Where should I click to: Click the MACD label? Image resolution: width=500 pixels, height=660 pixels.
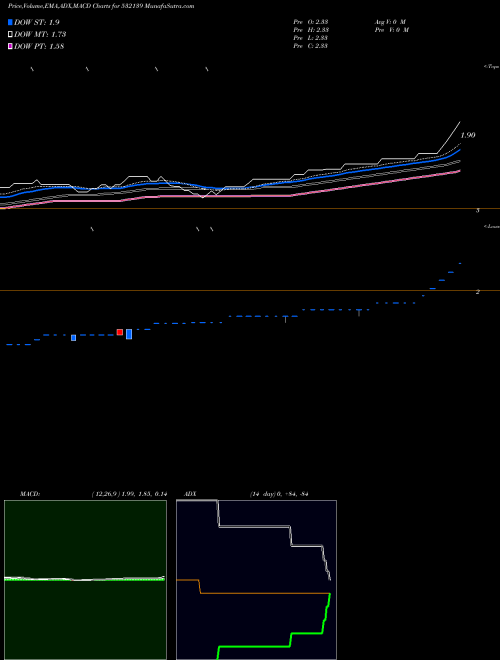[x=30, y=494]
